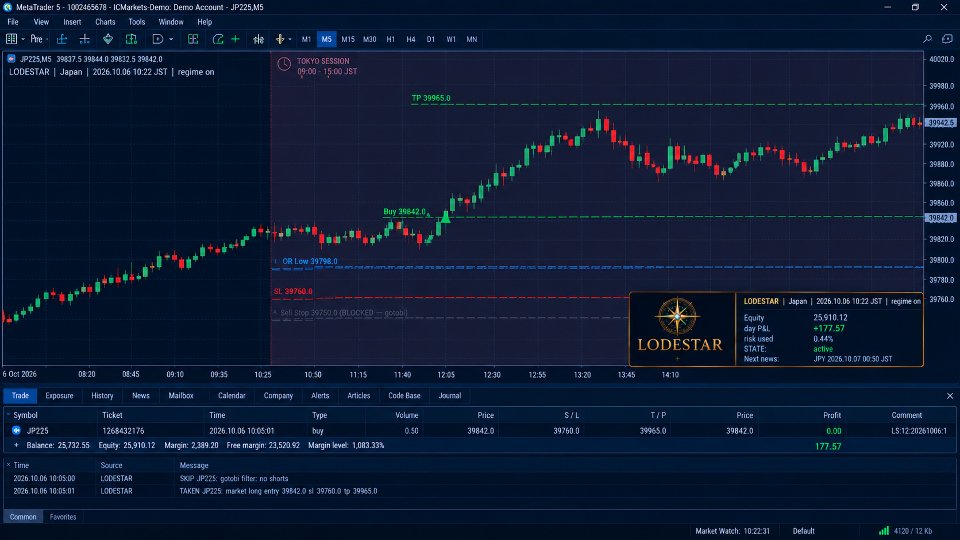This screenshot has width=960, height=540.
Task: Click the green chart-with-dollar icon
Action: [x=131, y=39]
